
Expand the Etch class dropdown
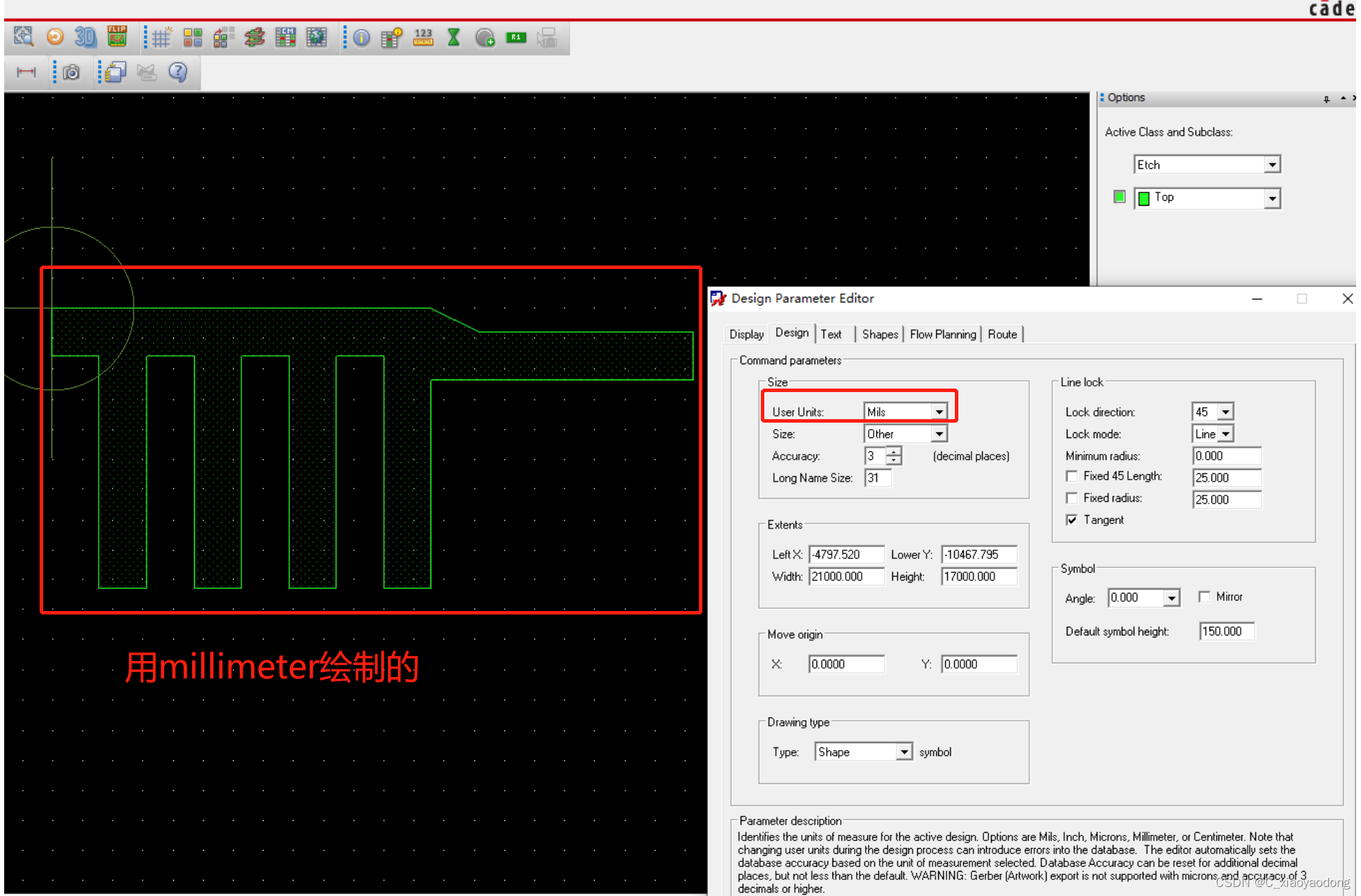point(1272,165)
